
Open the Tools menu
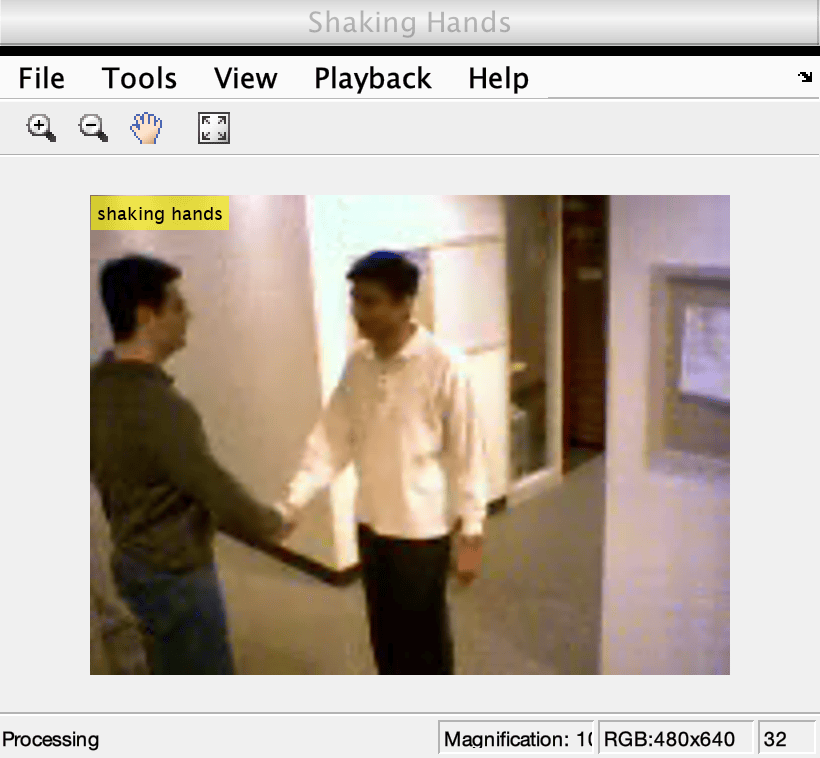tap(139, 78)
